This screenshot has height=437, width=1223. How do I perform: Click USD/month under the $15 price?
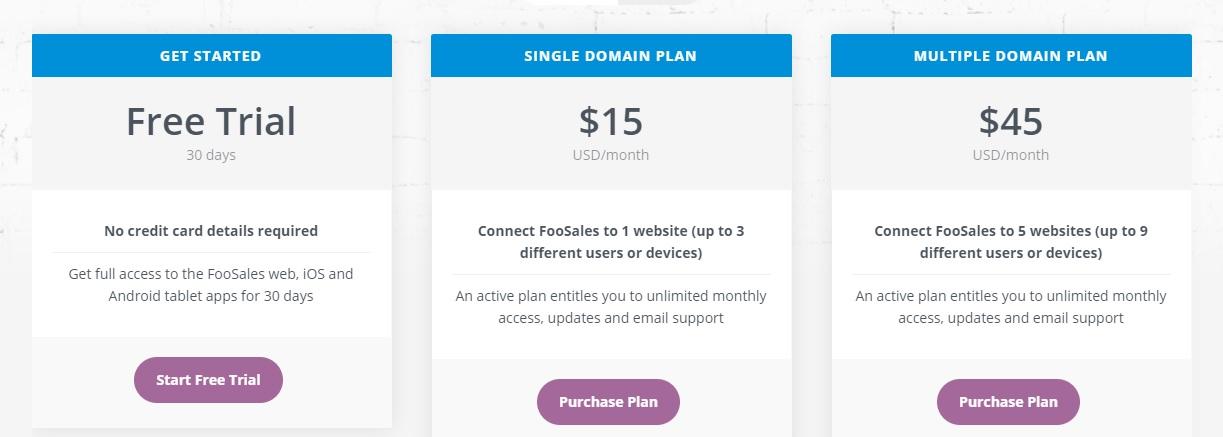tap(611, 155)
